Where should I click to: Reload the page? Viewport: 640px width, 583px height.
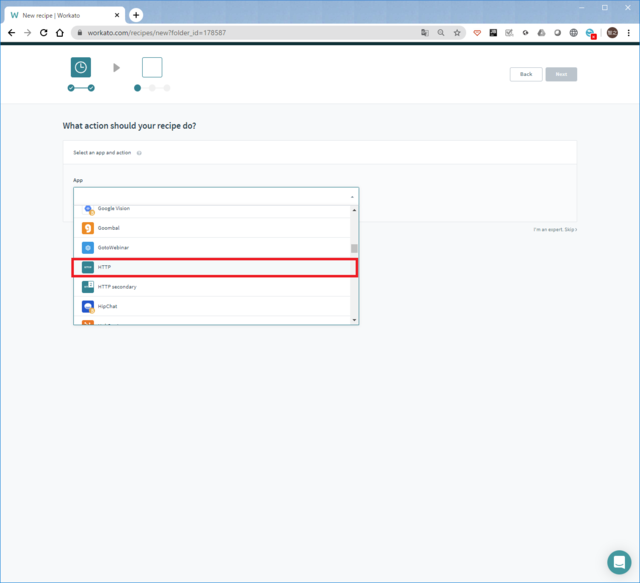pos(44,33)
